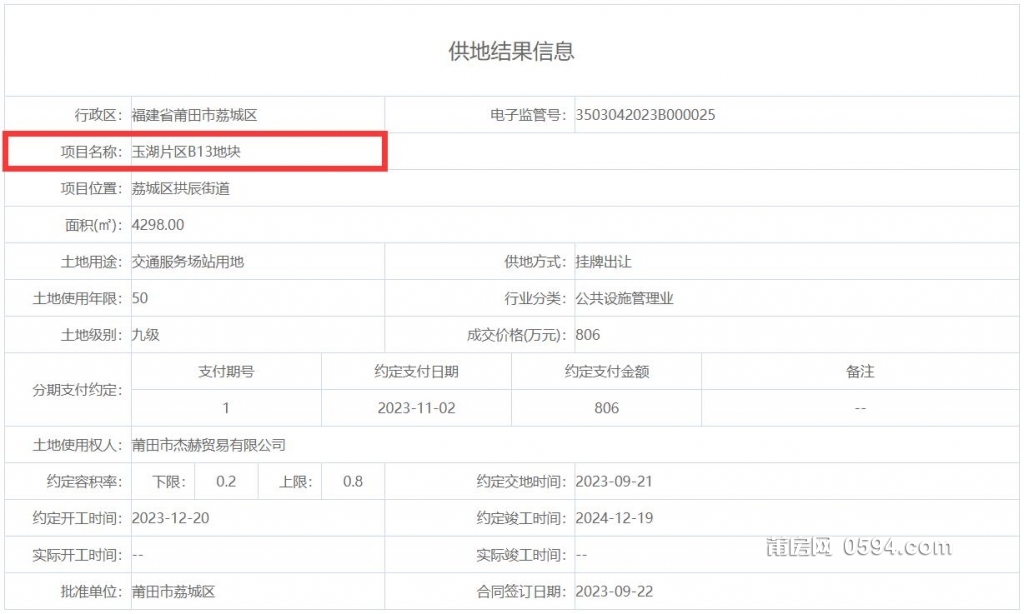Select the construction start date 2023-12-20
This screenshot has height=614, width=1024.
pos(170,519)
